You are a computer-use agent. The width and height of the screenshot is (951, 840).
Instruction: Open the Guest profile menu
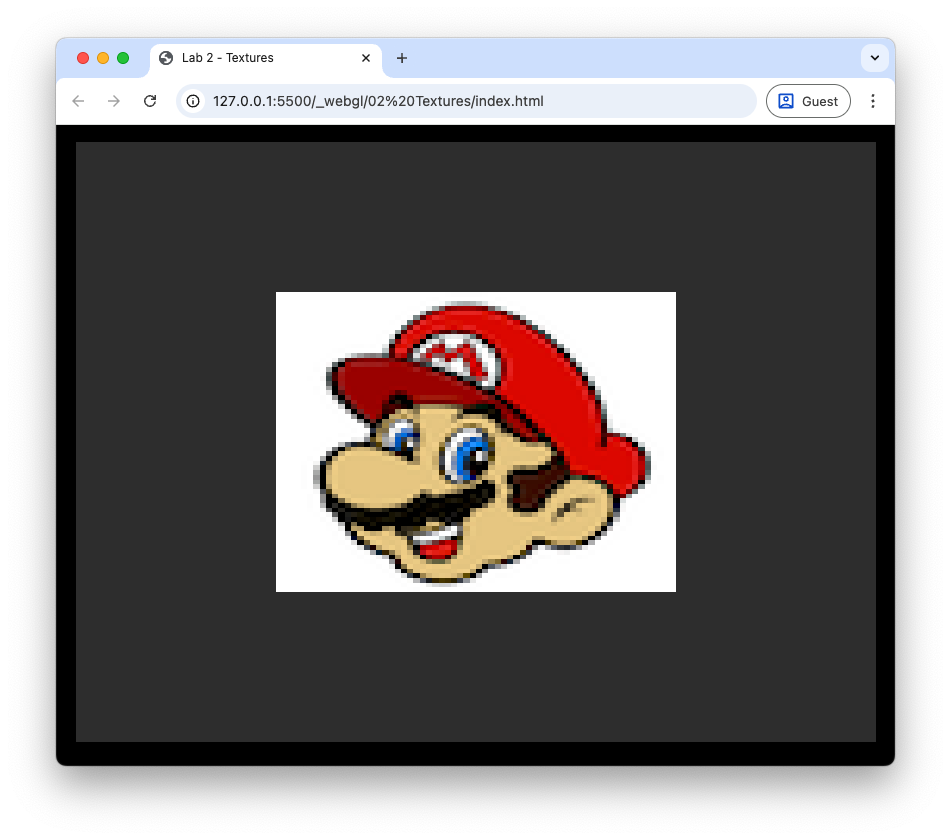808,101
